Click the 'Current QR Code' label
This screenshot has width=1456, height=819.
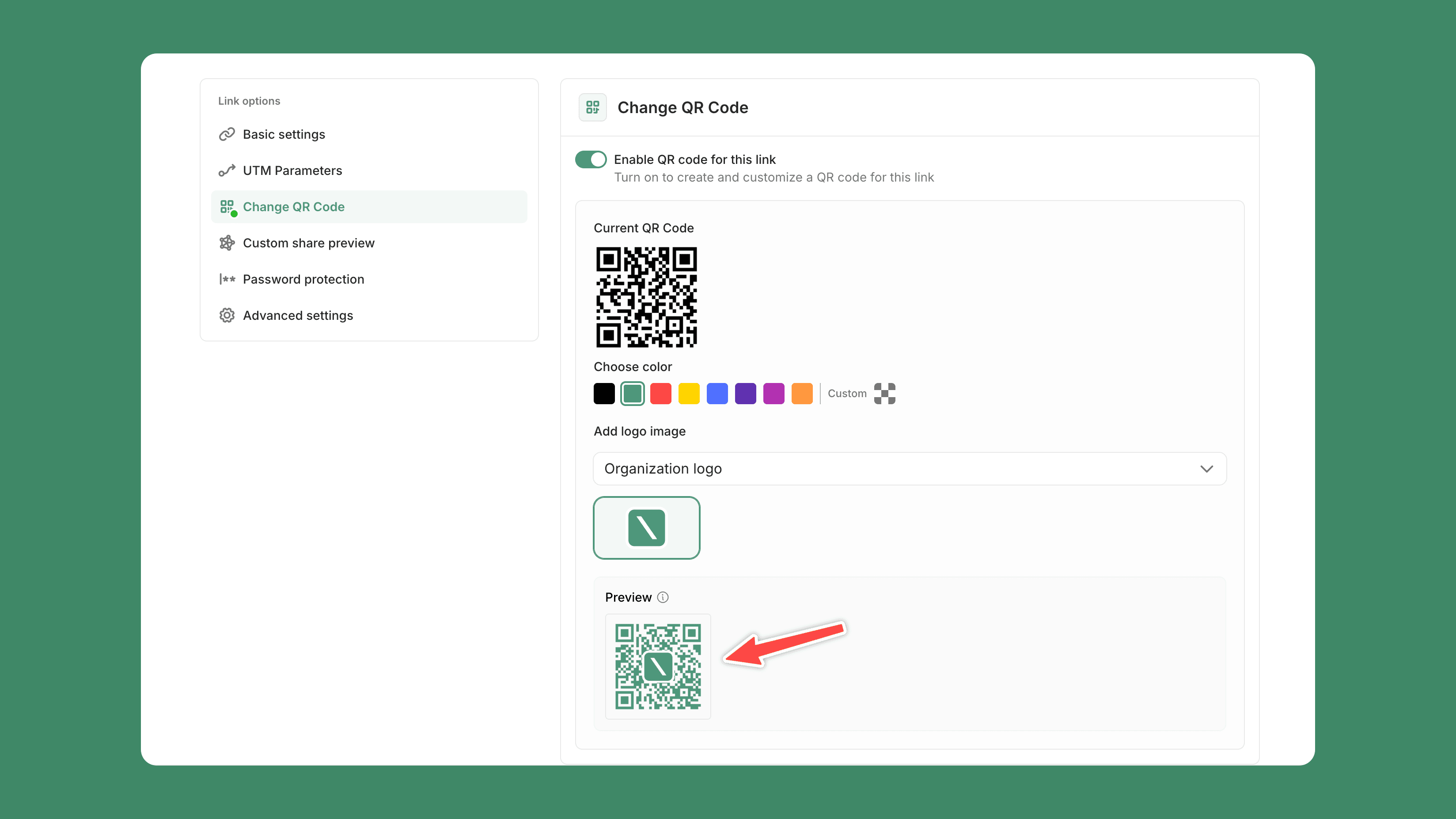click(x=644, y=228)
